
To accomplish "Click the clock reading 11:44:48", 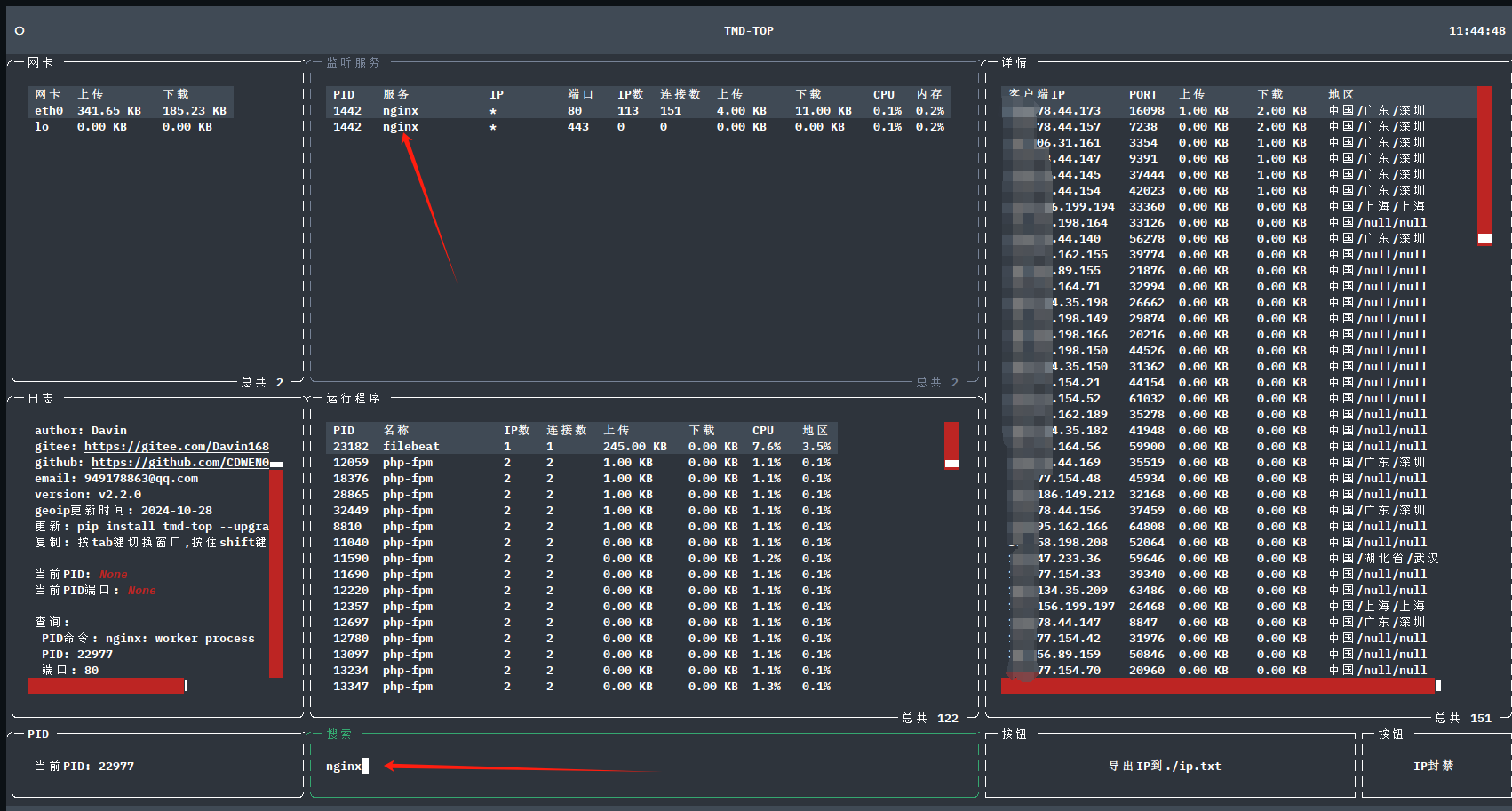I will pyautogui.click(x=1477, y=31).
